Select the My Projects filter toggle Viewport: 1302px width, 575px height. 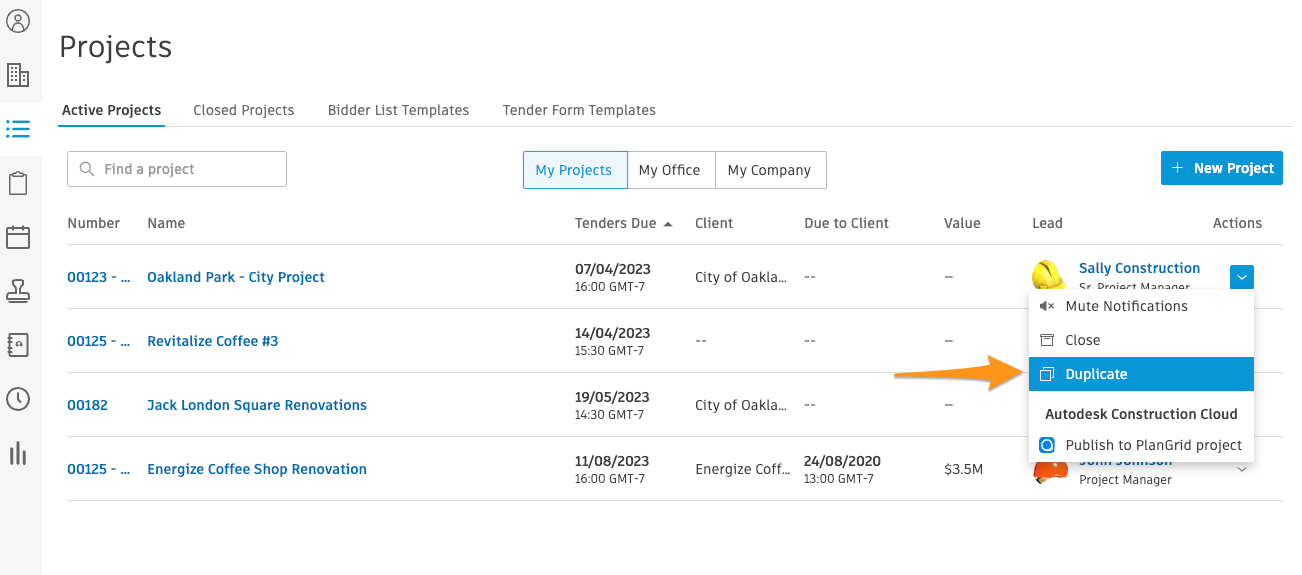[x=574, y=170]
